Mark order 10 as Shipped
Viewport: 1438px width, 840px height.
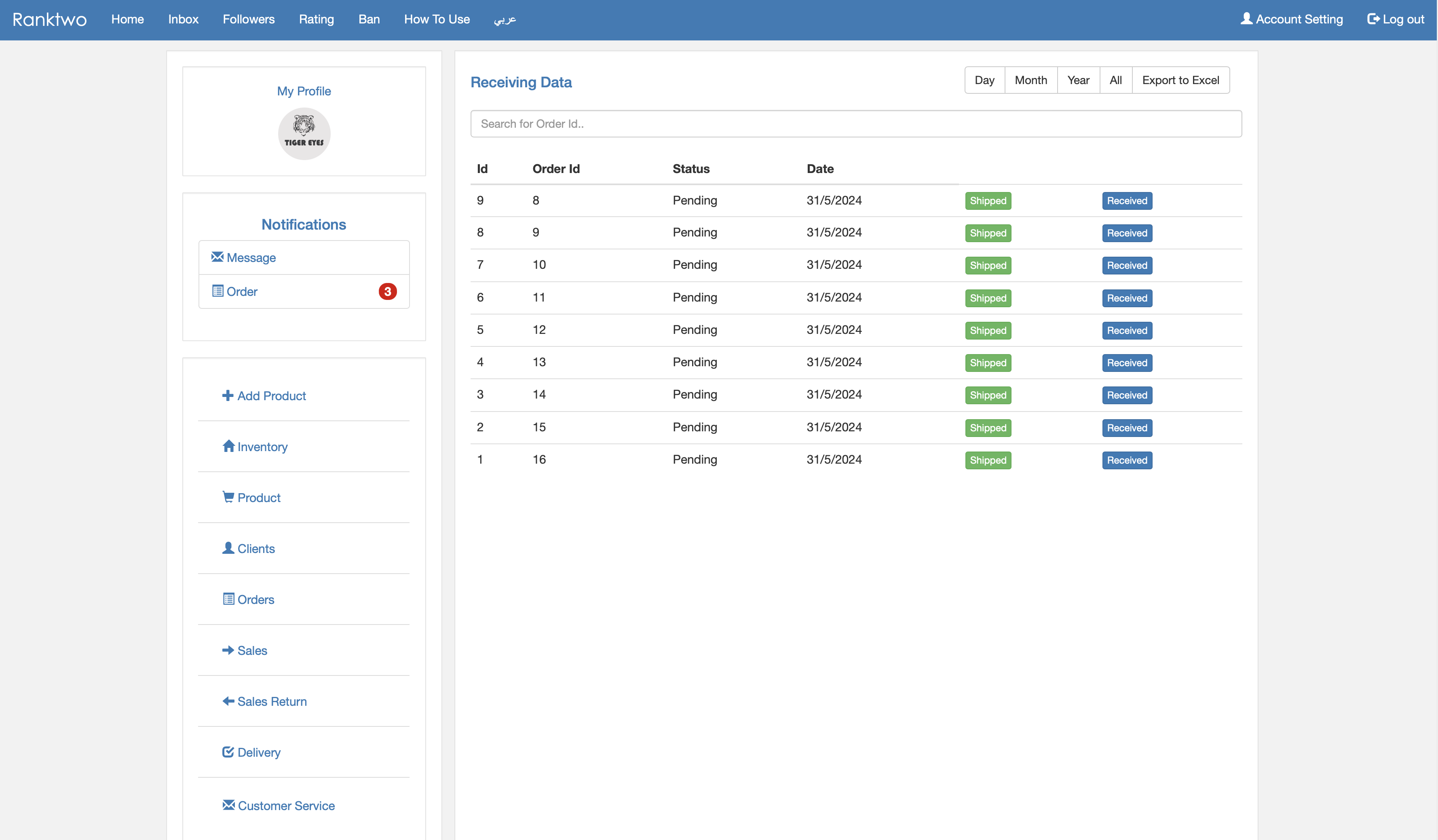pyautogui.click(x=988, y=265)
